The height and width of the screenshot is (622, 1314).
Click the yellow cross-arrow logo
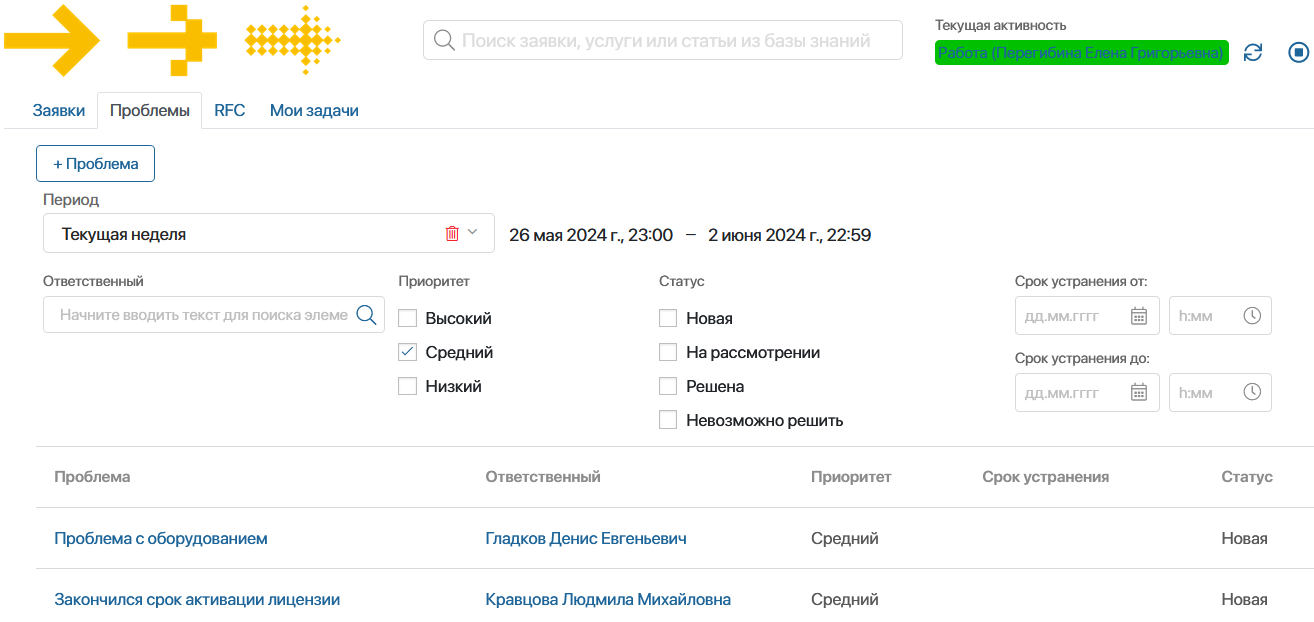(172, 40)
